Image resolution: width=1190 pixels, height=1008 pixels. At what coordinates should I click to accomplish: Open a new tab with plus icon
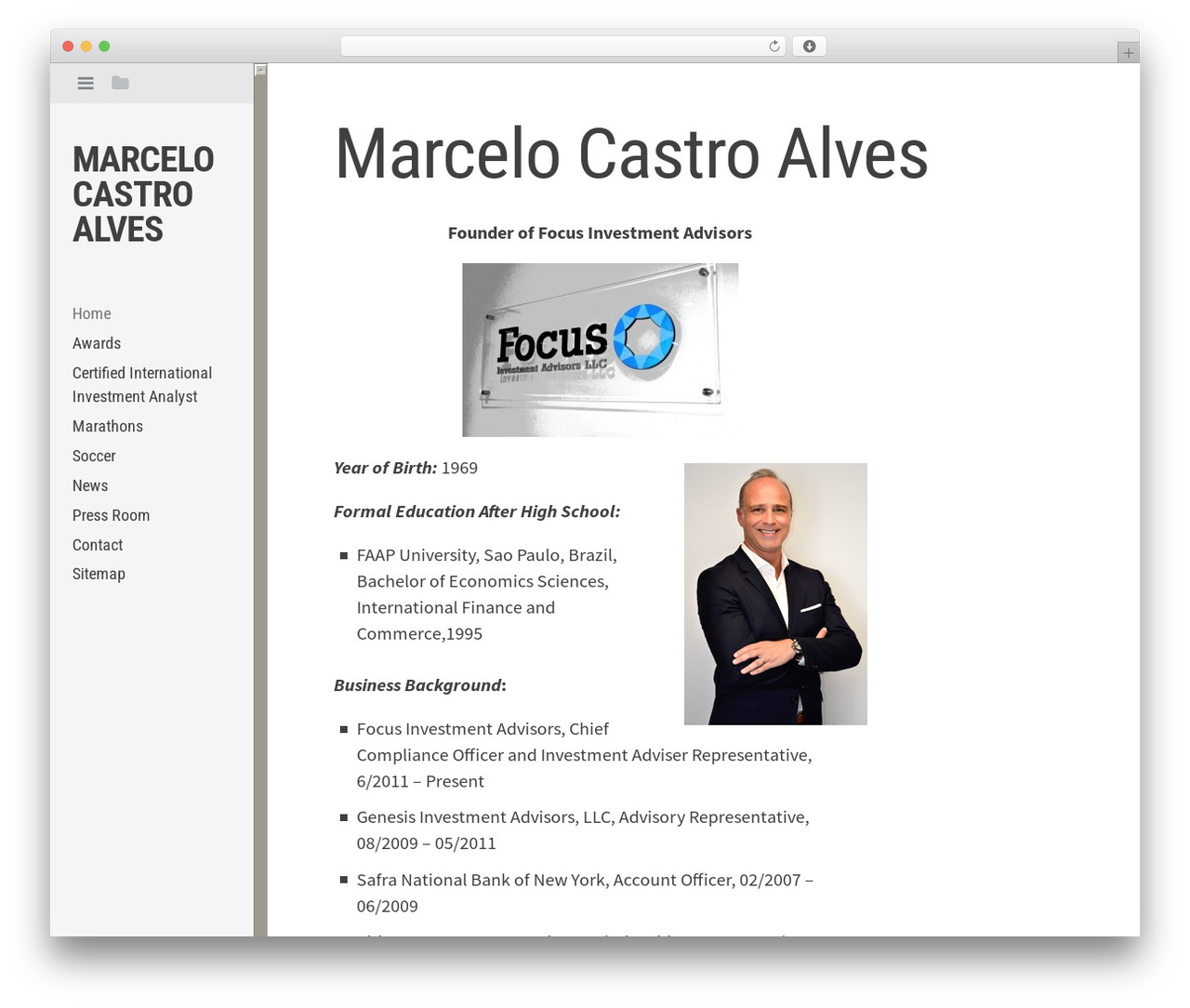[1128, 53]
